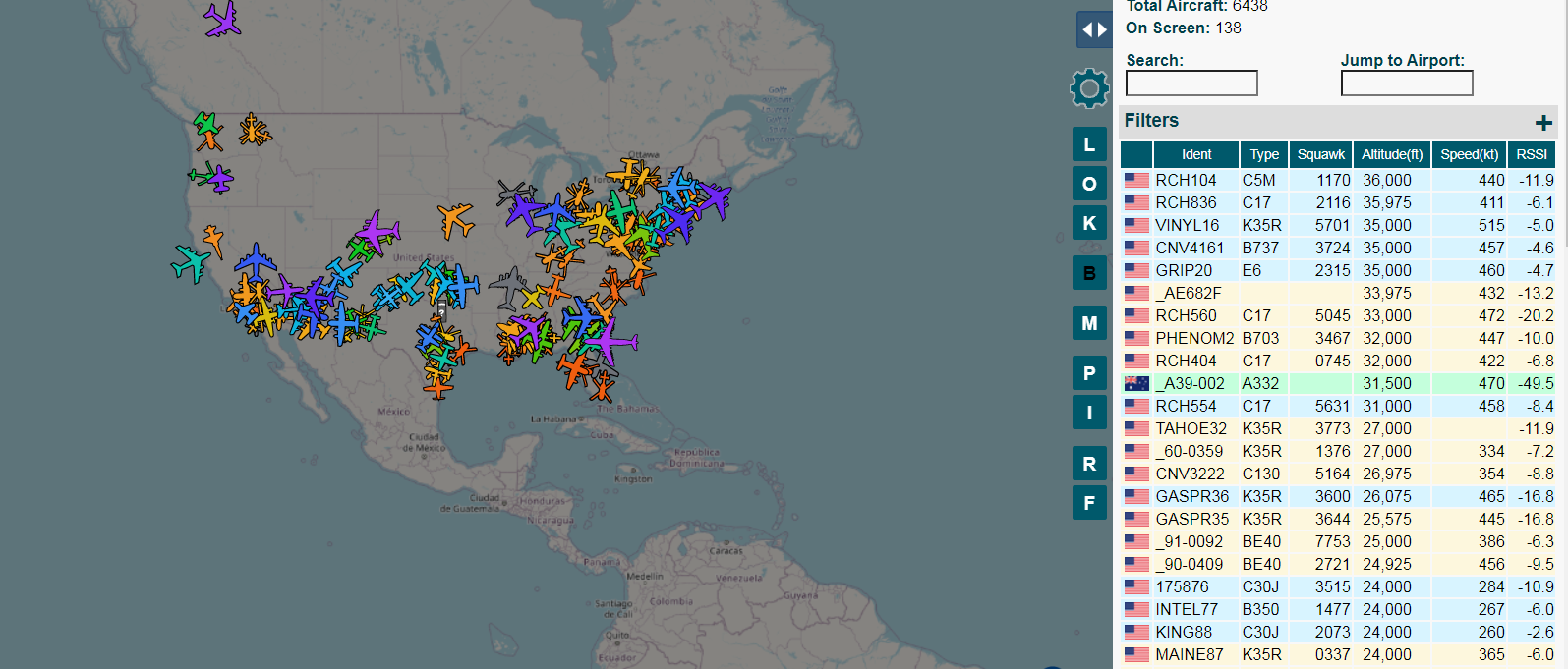1568x669 pixels.
Task: Select the purple aircraft over northwestern Canada
Action: point(223,19)
